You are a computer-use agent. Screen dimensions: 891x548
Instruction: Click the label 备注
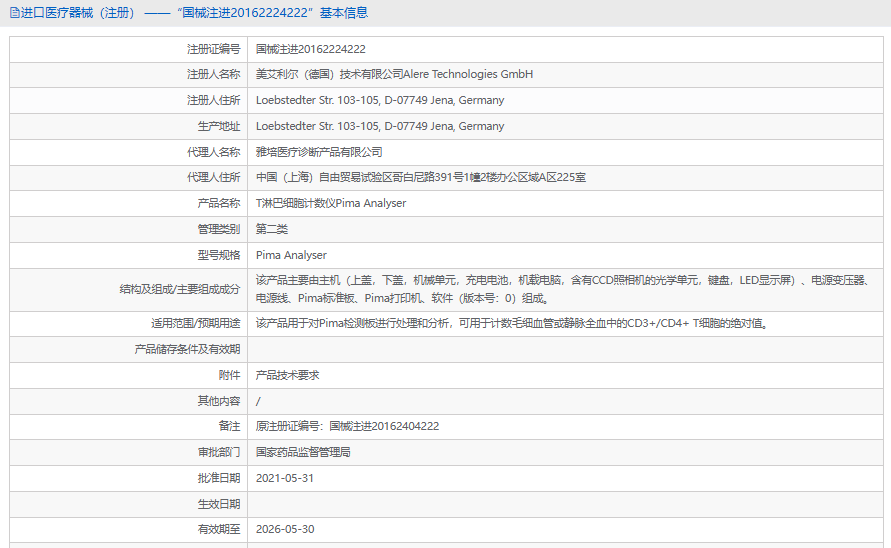click(230, 426)
